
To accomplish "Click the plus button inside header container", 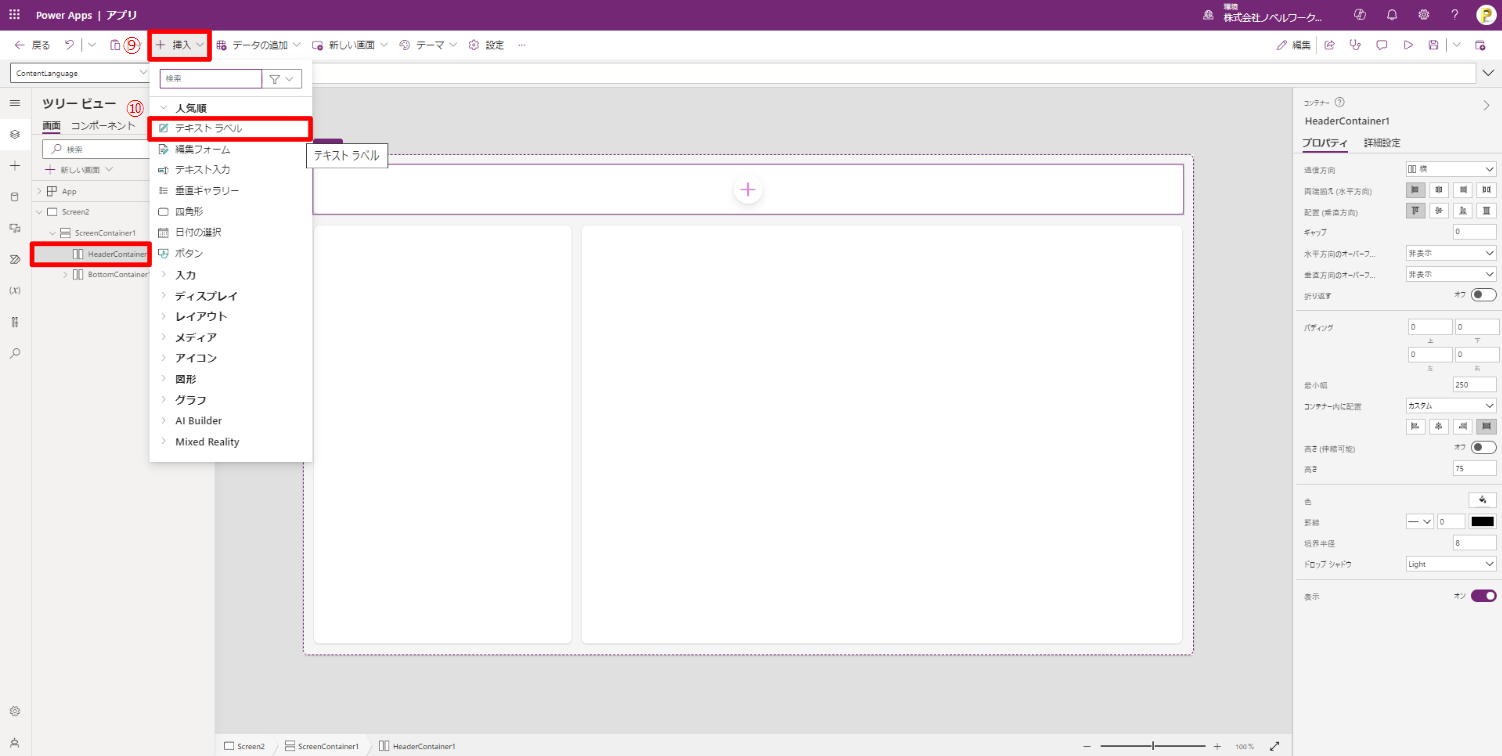I will click(x=747, y=190).
